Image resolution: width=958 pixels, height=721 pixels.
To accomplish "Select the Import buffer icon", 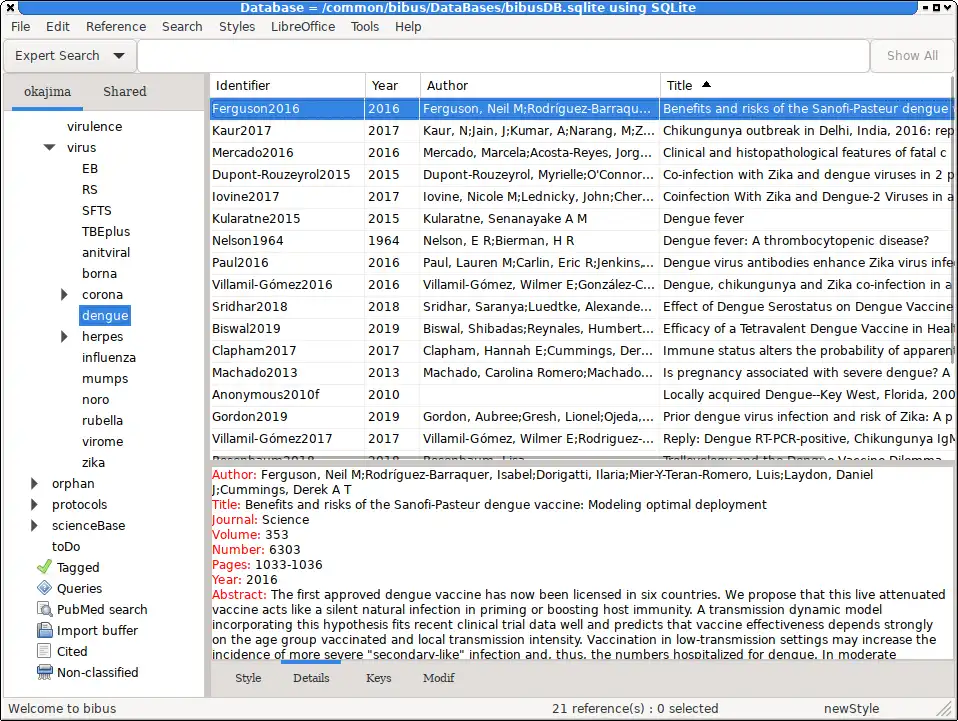I will pyautogui.click(x=44, y=631).
